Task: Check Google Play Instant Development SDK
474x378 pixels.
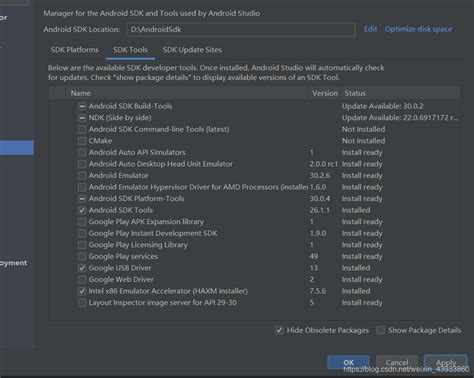Action: 82,233
